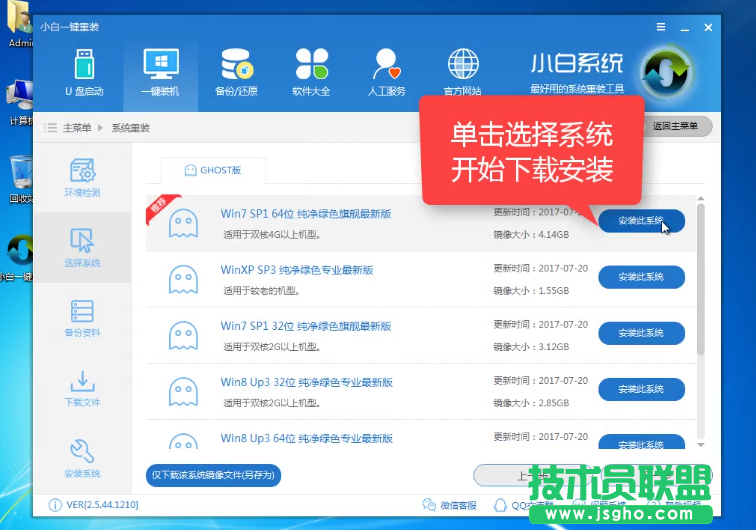Switch to the GHOST版 tab
The height and width of the screenshot is (530, 756).
point(213,170)
